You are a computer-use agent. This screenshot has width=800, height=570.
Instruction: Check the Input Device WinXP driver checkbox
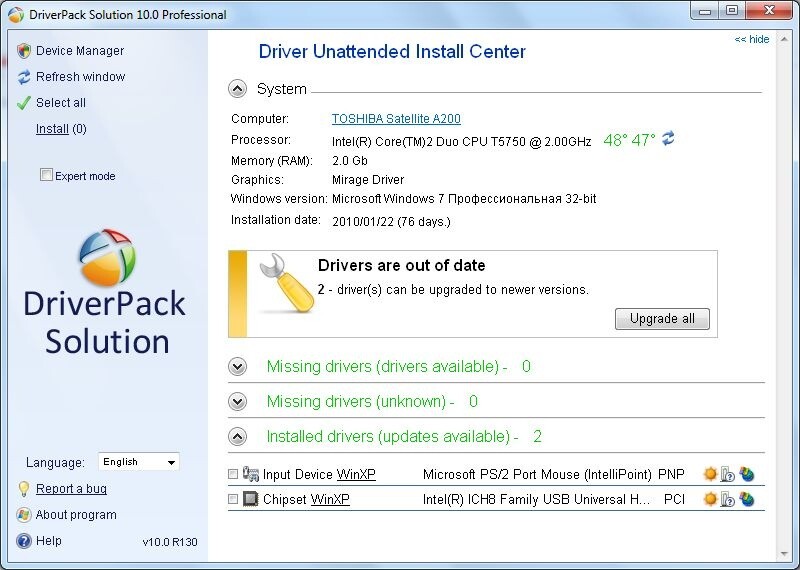233,474
